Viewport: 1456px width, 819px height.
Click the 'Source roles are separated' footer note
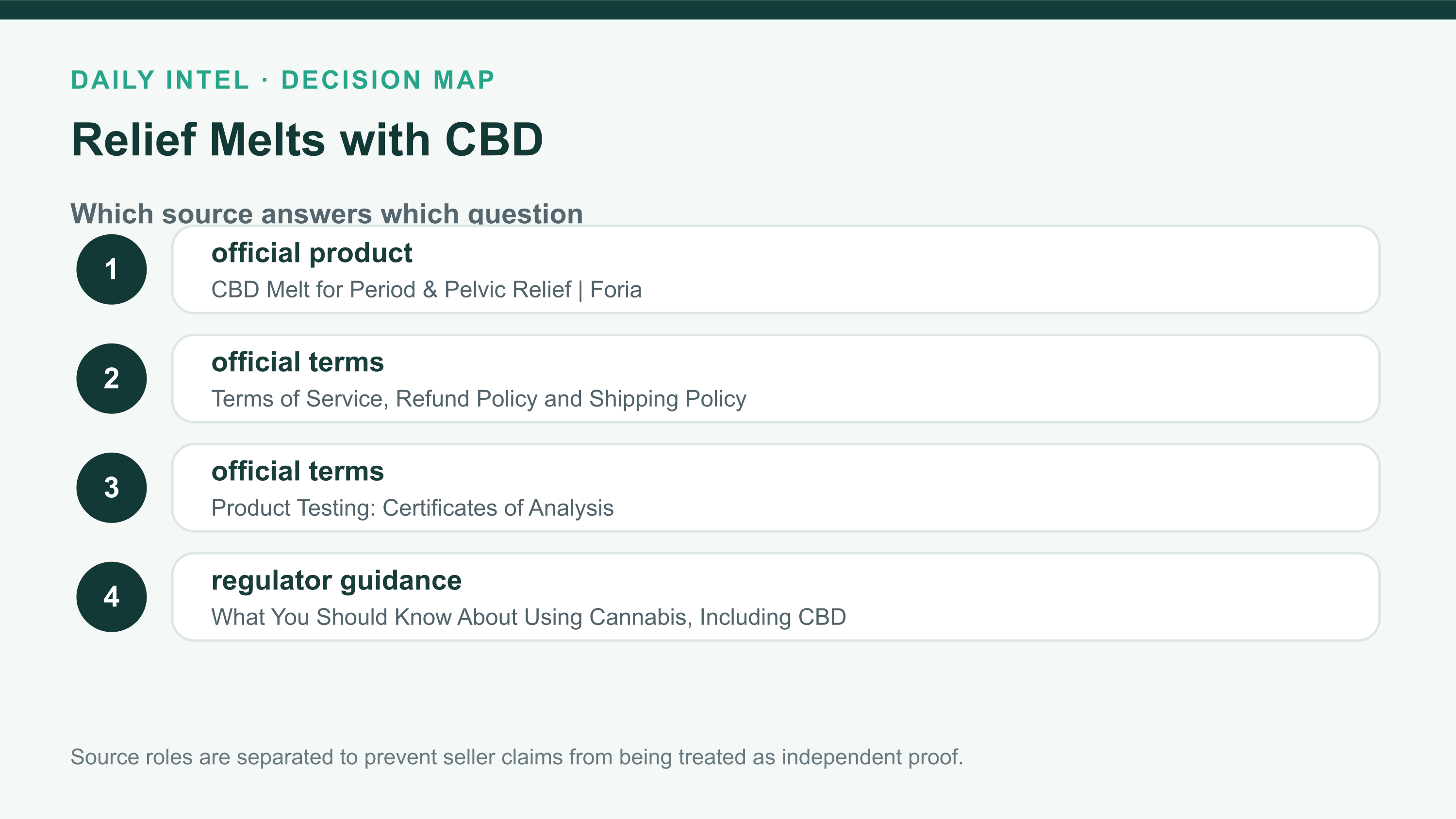coord(516,757)
